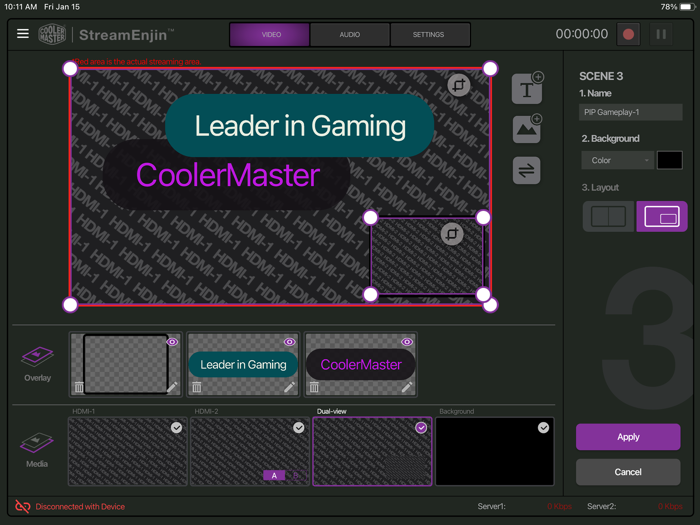
Task: Click the Media layers icon
Action: 37,442
